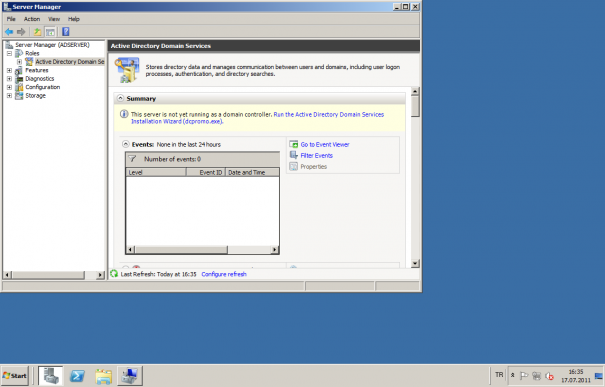Click tree pane scroll right arrow
Screen dimensions: 605x387
tap(100, 275)
